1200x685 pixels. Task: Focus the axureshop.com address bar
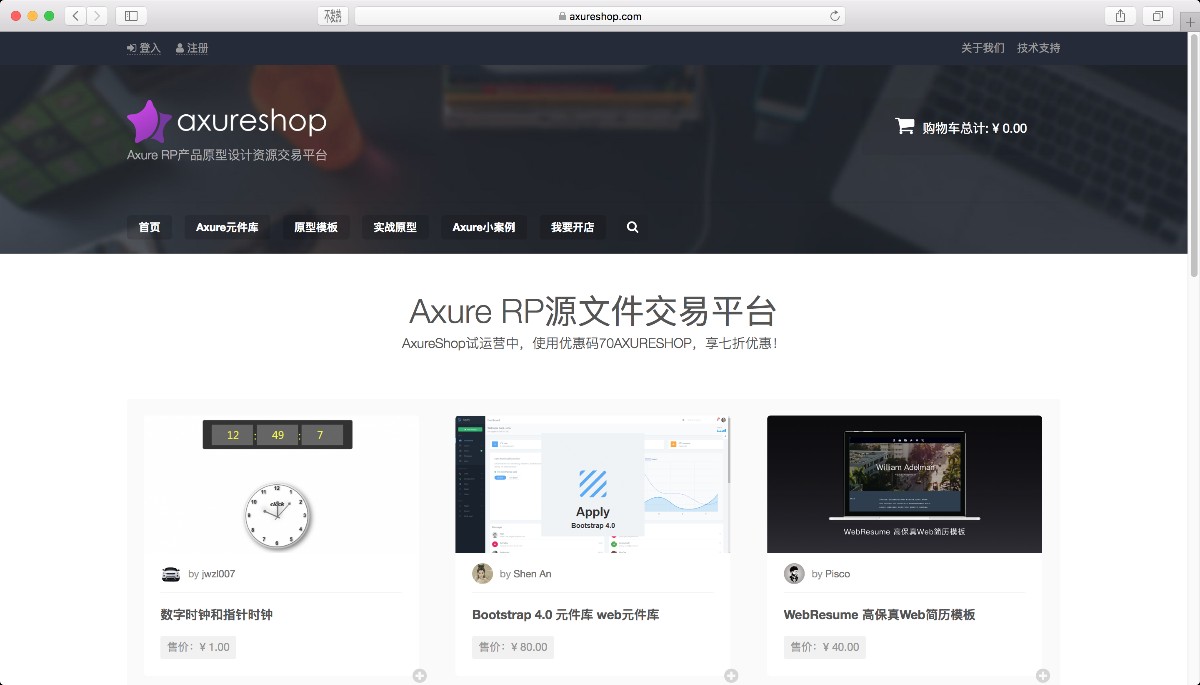click(600, 16)
